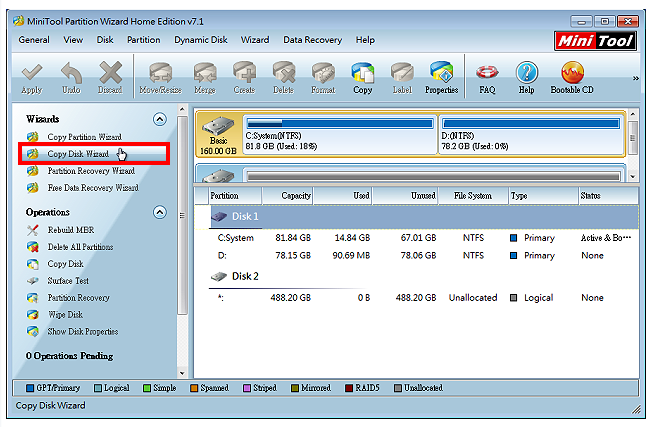Launch Copy Partition Wizard
This screenshot has width=658, height=427.
84,137
